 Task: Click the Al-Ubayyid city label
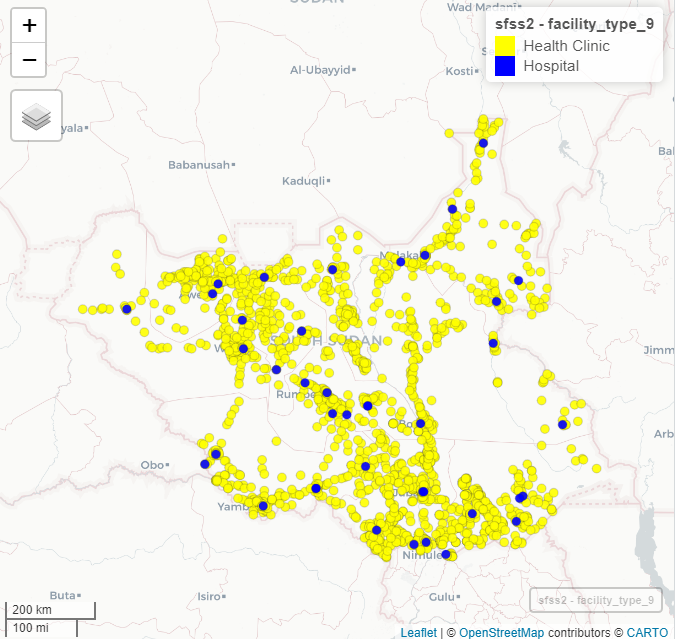[321, 70]
